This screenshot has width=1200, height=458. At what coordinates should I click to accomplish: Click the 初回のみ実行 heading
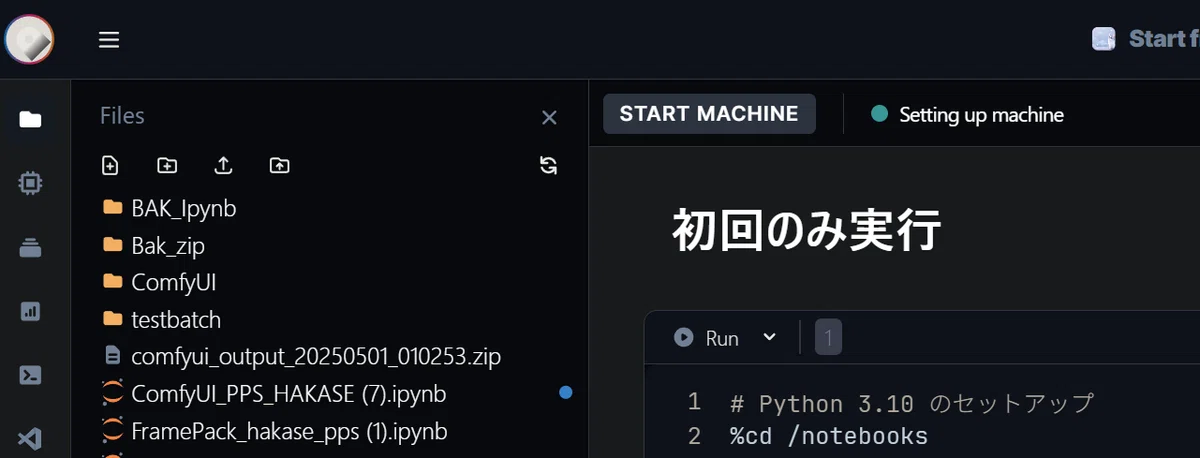[x=806, y=229]
